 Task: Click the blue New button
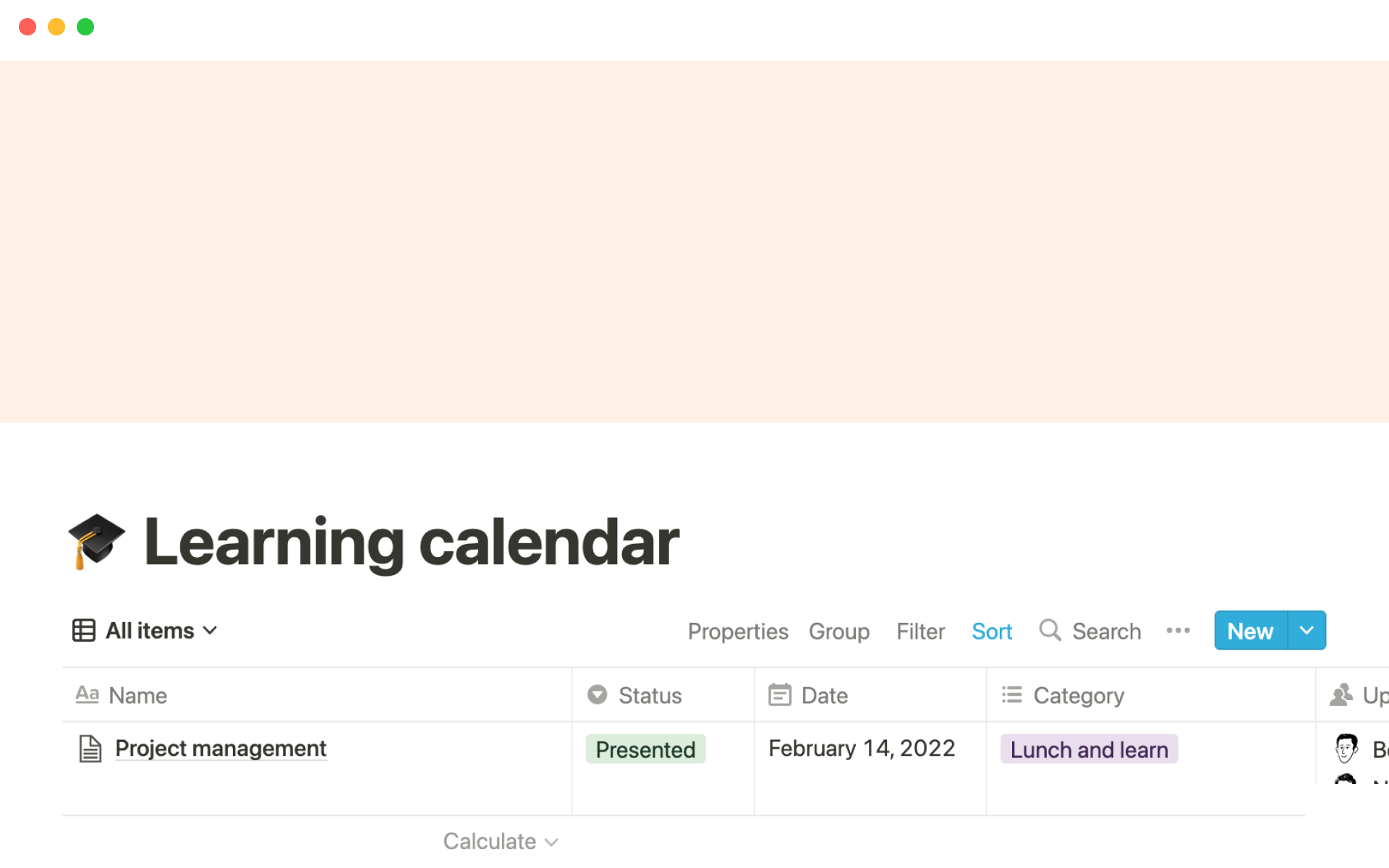point(1249,630)
